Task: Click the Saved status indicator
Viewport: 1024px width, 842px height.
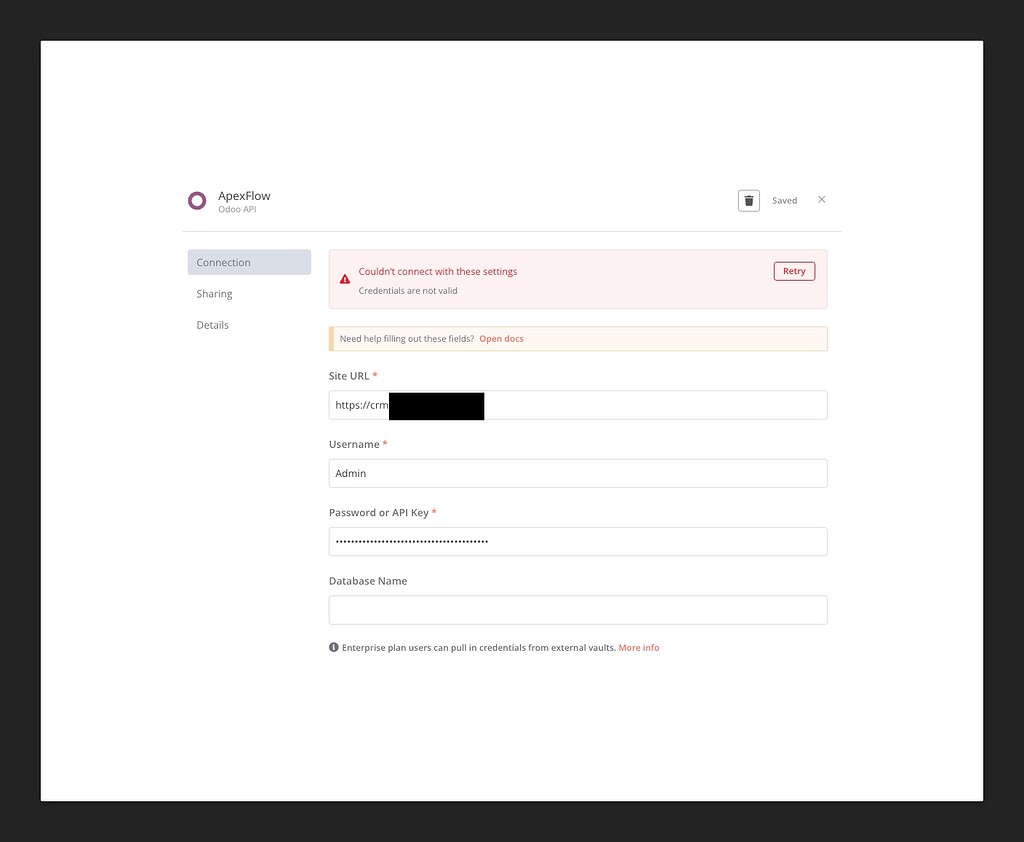Action: 784,200
